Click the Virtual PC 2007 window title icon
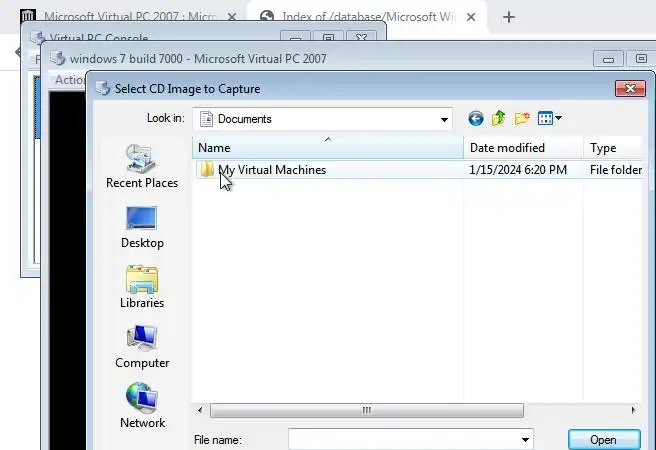 [x=57, y=59]
